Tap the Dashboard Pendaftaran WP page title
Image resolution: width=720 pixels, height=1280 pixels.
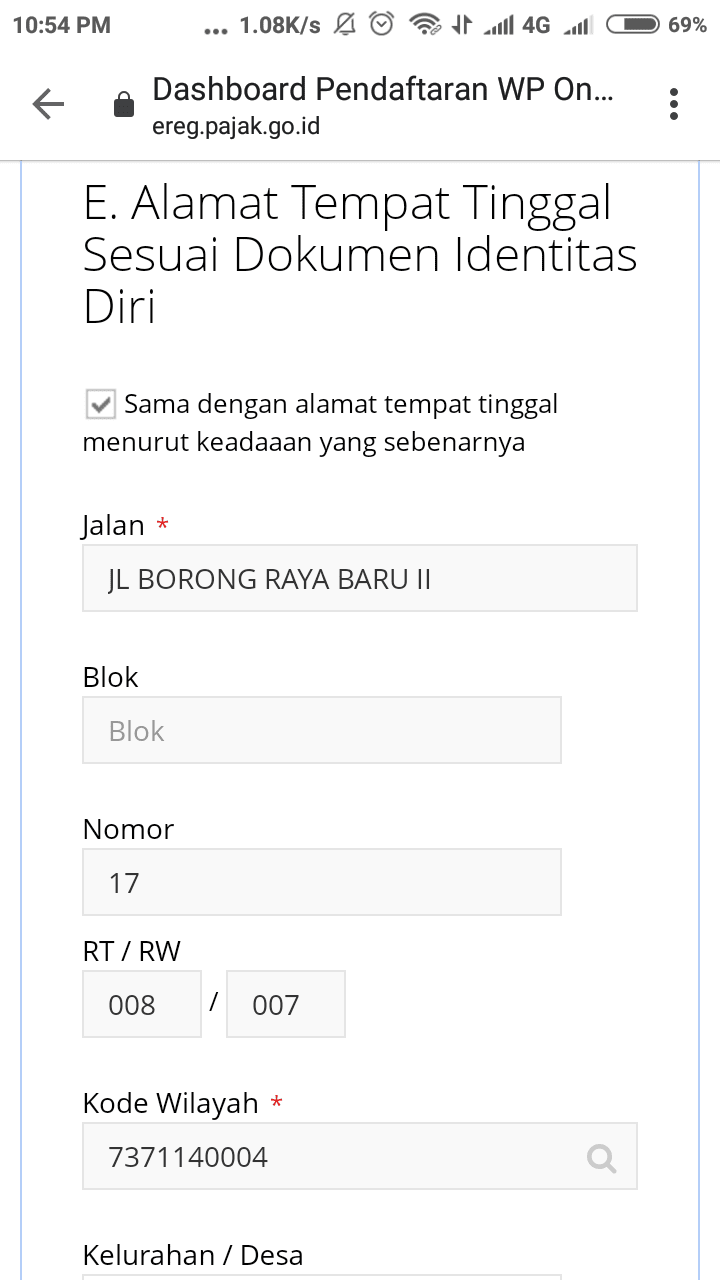[383, 90]
